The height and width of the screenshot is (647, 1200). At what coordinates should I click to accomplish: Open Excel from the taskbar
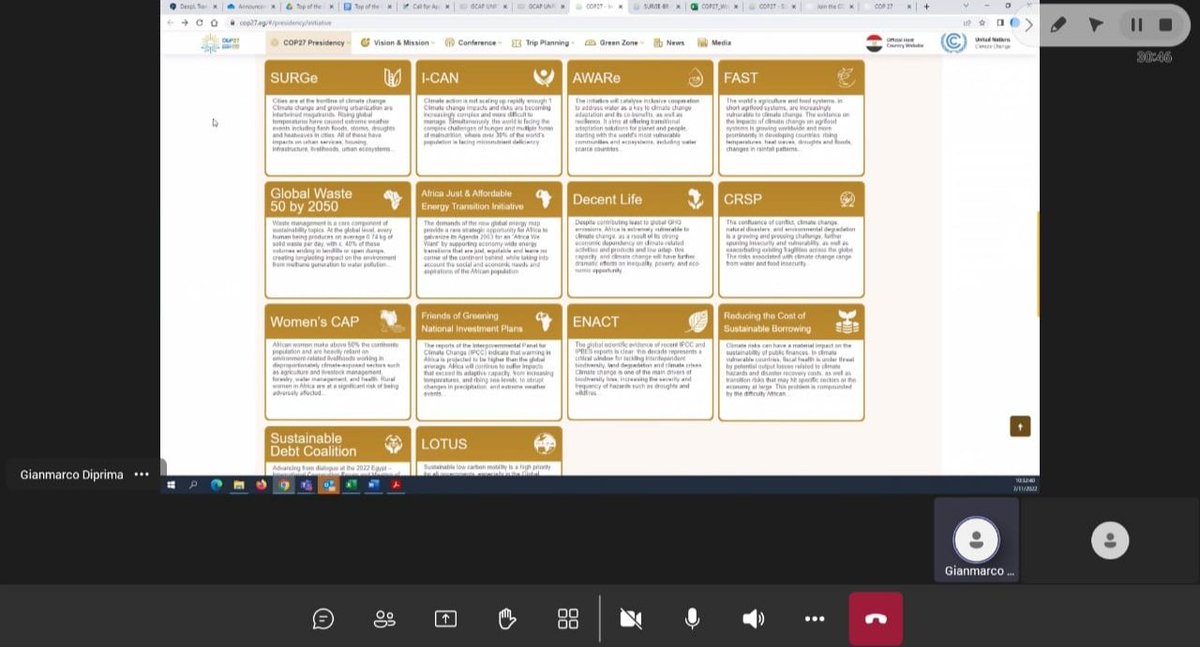coord(351,485)
